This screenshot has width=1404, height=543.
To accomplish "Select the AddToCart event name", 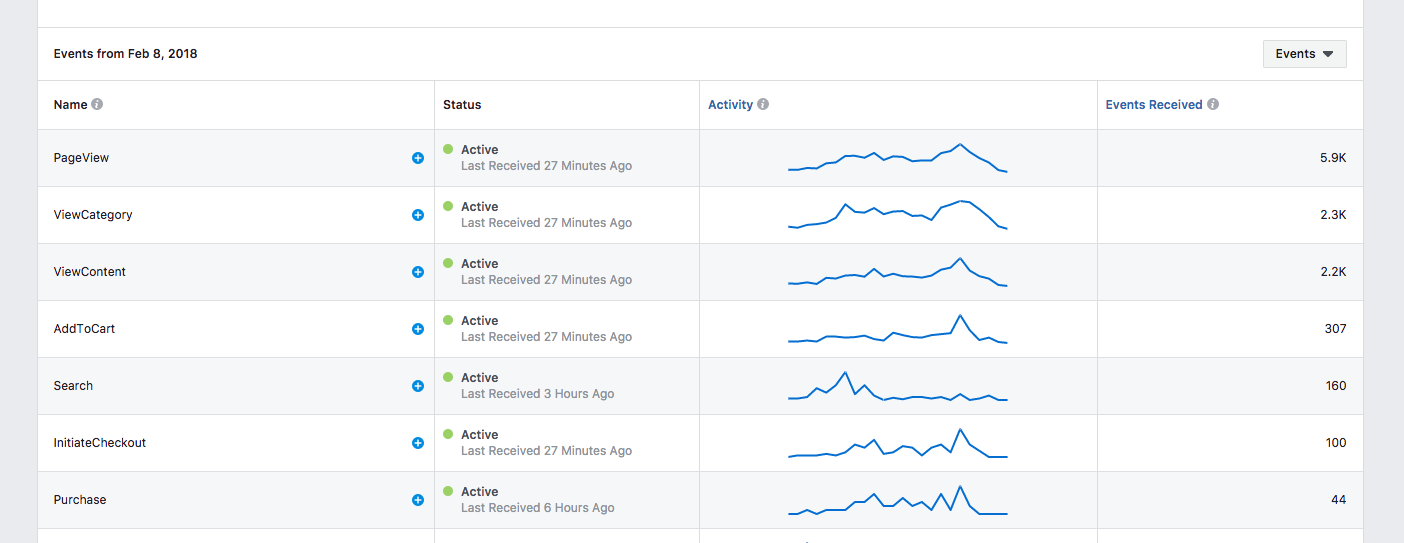I will point(84,329).
